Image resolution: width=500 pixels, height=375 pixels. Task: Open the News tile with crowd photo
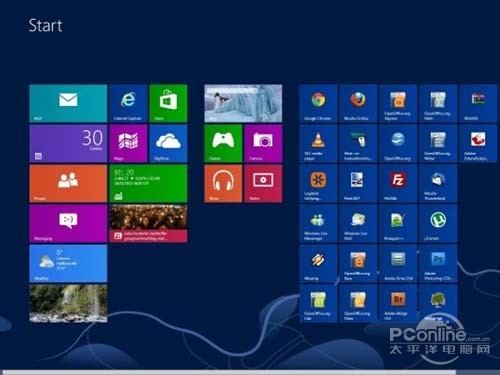coord(148,223)
